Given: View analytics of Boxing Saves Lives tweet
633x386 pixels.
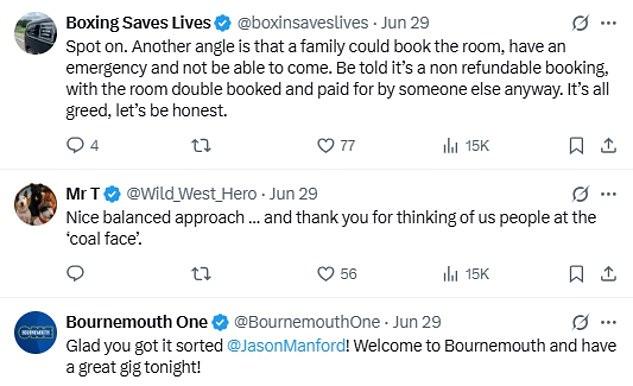Looking at the screenshot, I should pos(466,146).
